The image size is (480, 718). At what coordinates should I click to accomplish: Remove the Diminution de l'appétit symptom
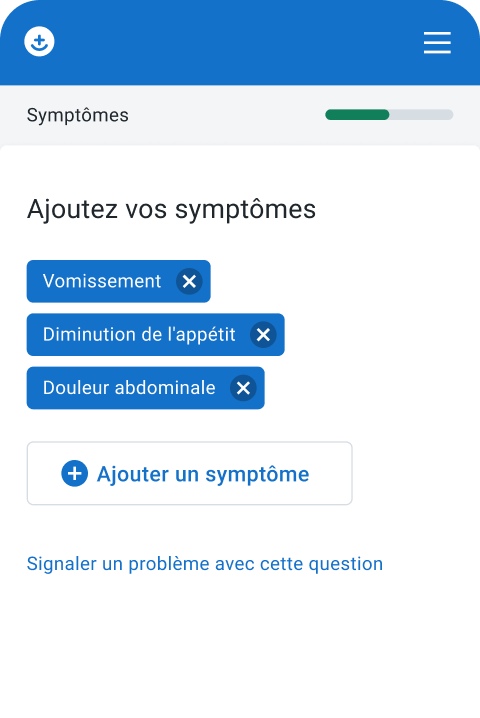coord(263,335)
